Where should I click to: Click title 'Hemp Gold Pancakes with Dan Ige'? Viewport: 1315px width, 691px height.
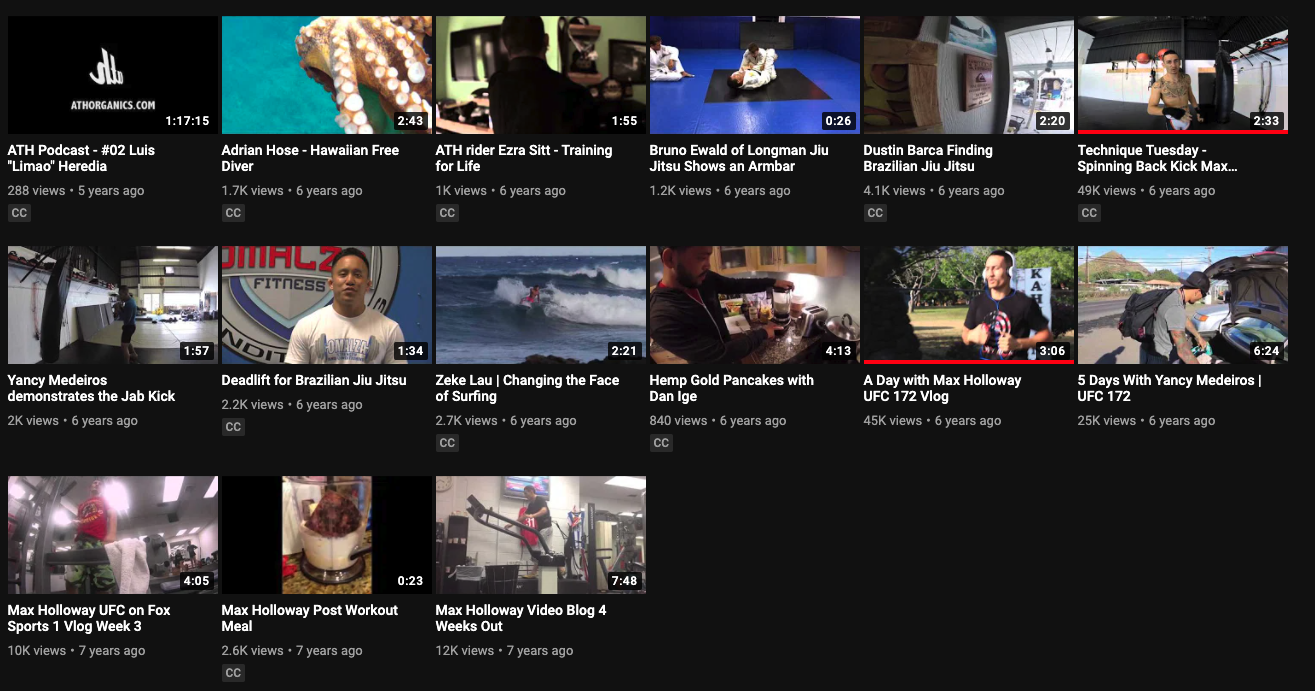coord(732,388)
